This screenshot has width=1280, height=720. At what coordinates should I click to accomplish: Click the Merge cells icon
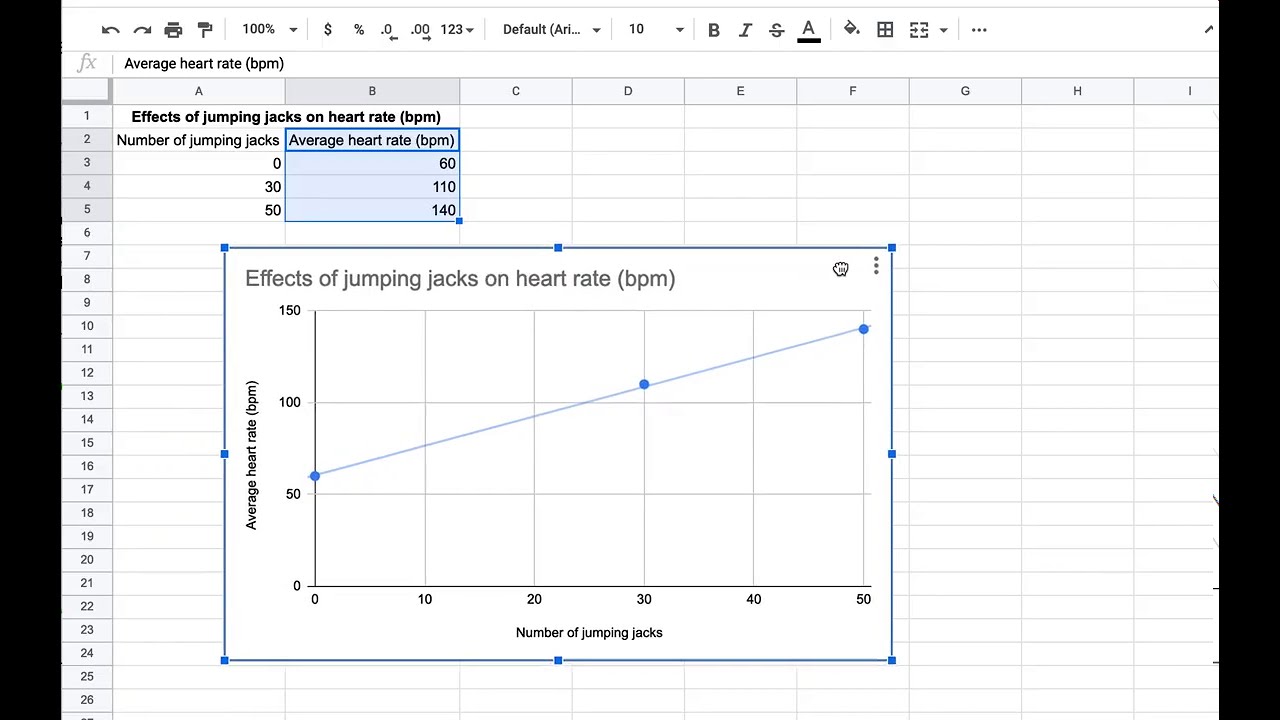(x=919, y=30)
